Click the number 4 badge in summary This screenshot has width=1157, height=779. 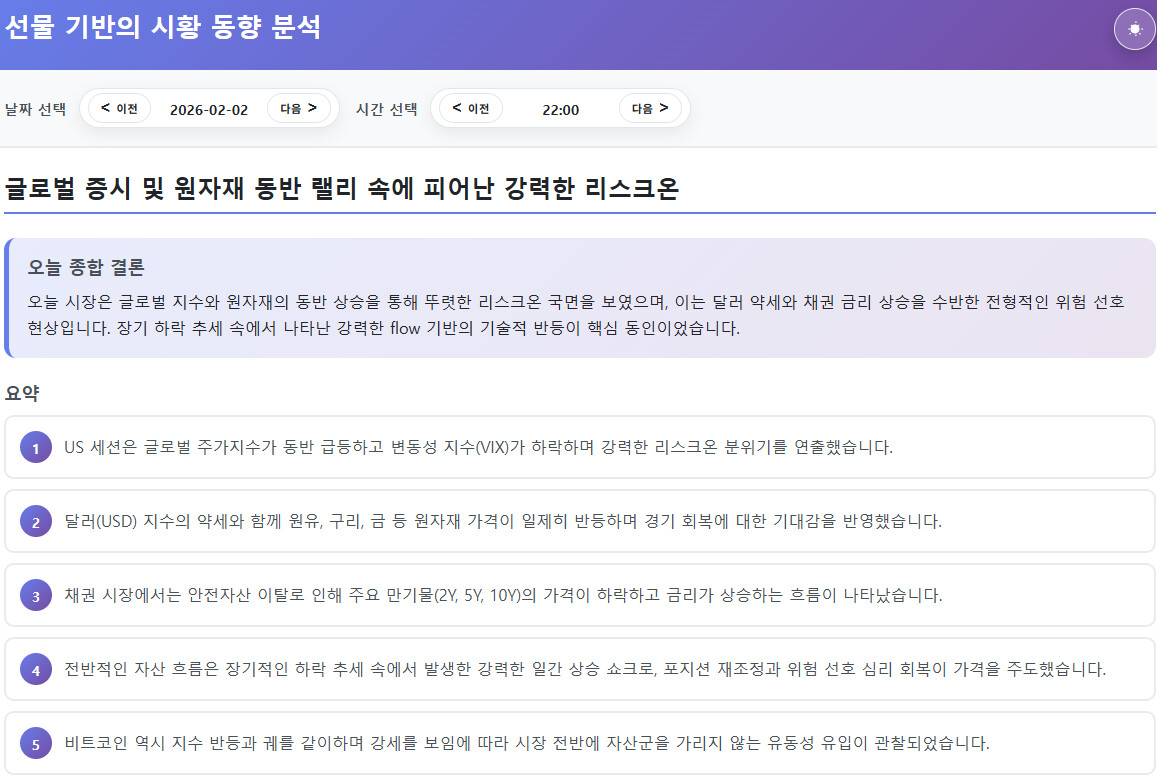35,670
